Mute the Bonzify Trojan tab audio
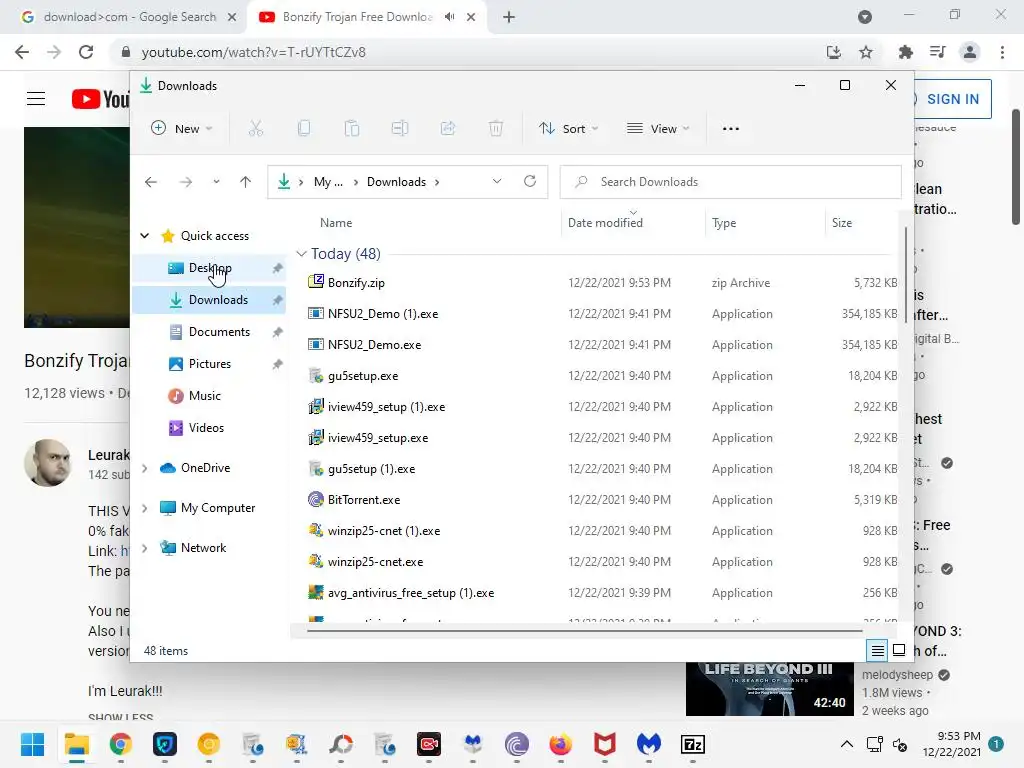This screenshot has height=768, width=1024. pos(449,17)
